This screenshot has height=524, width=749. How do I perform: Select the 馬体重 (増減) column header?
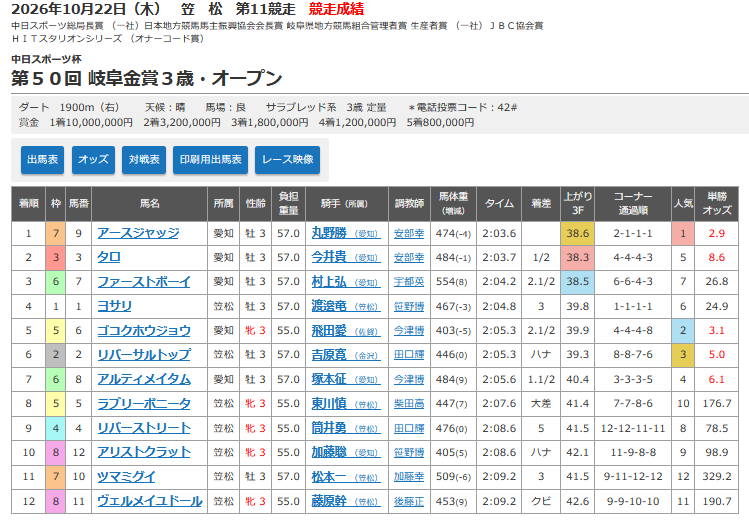tap(453, 204)
